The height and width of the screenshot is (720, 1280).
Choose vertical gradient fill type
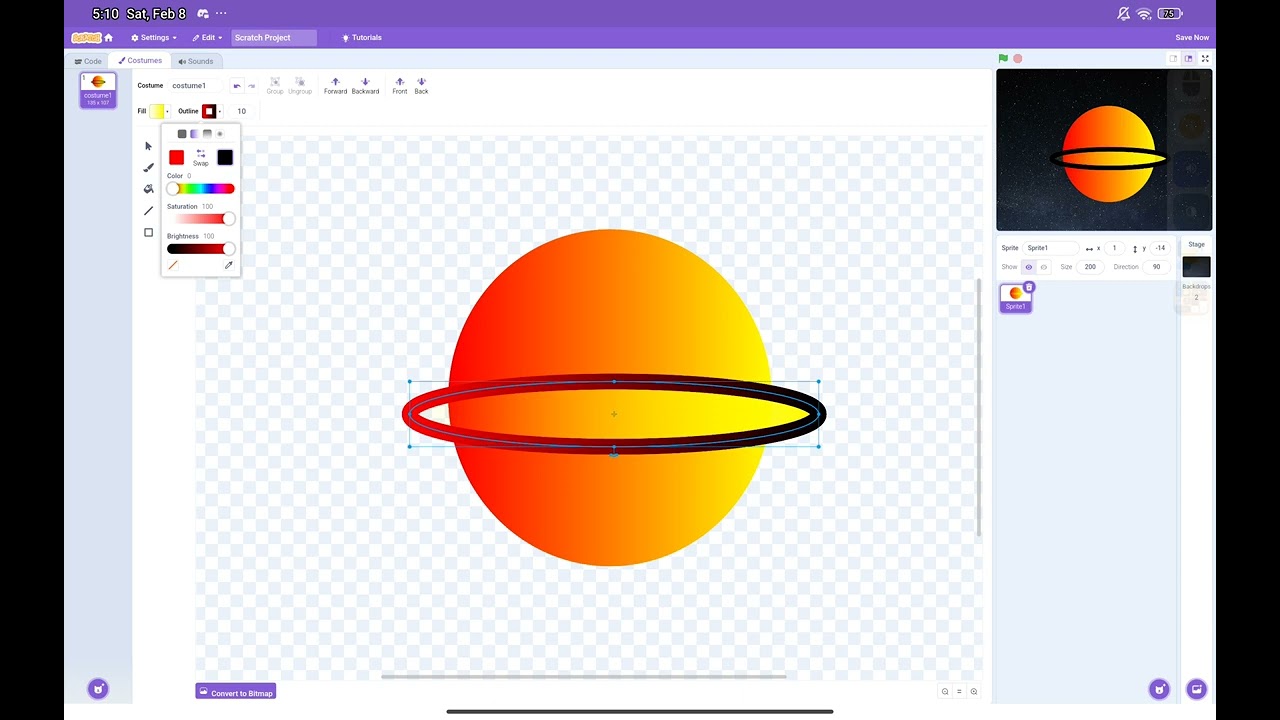[207, 134]
